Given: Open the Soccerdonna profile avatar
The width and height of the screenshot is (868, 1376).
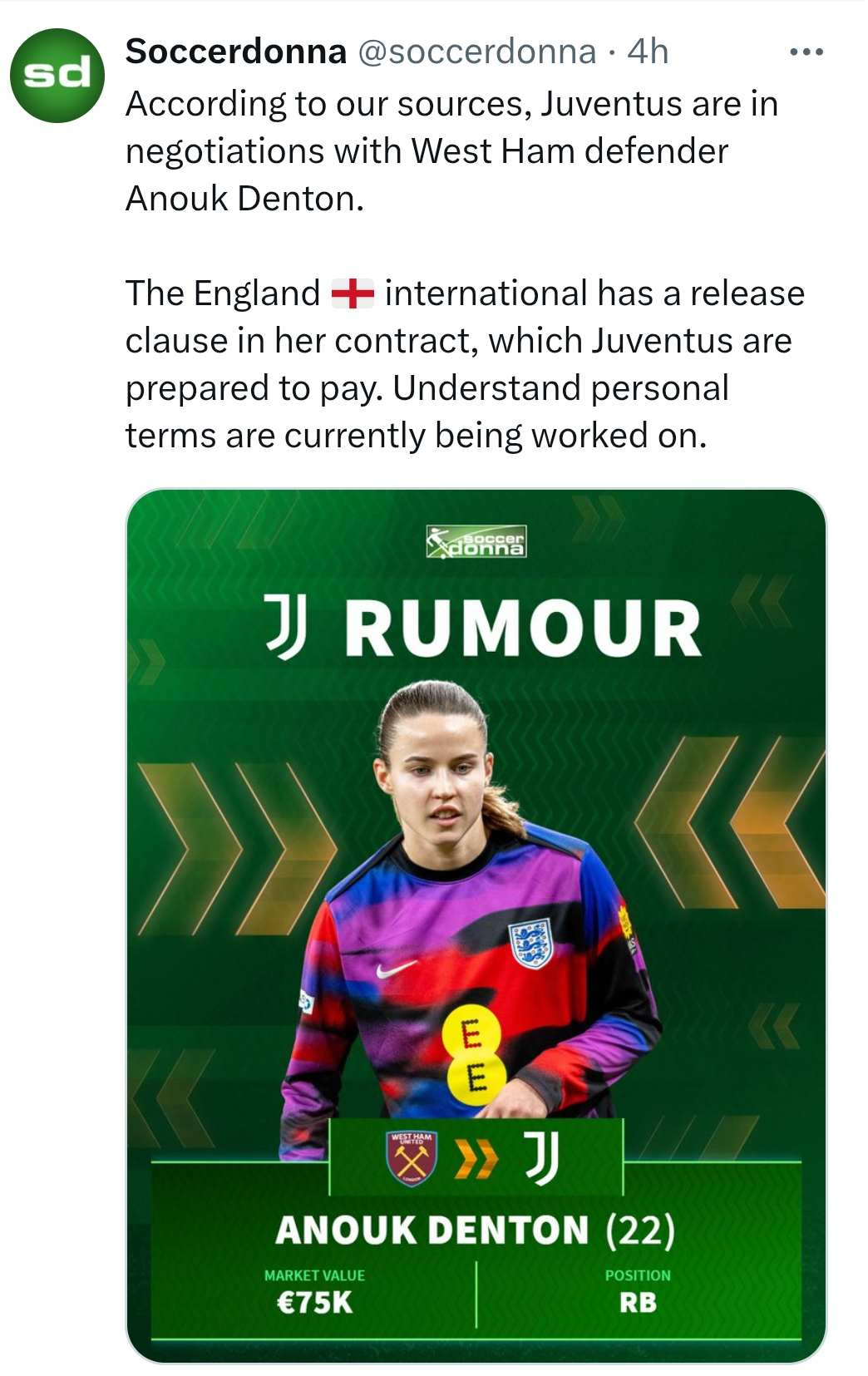Looking at the screenshot, I should (x=57, y=76).
